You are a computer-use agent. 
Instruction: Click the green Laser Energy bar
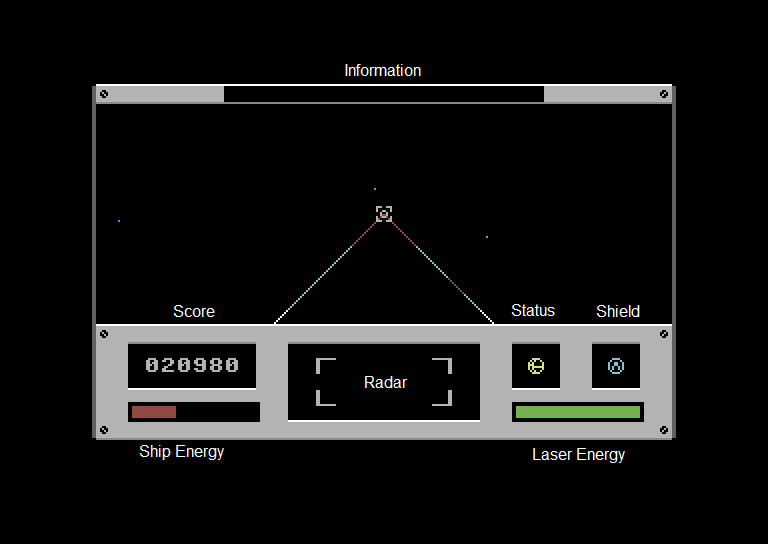click(x=578, y=412)
